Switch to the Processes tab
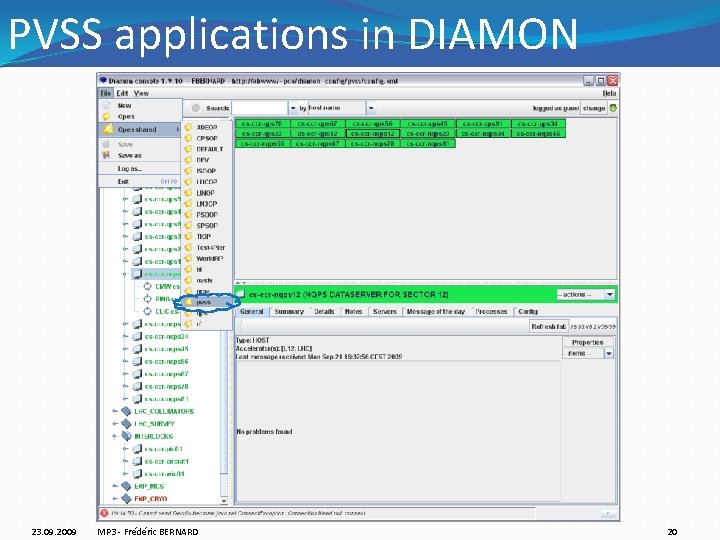 pyautogui.click(x=491, y=311)
